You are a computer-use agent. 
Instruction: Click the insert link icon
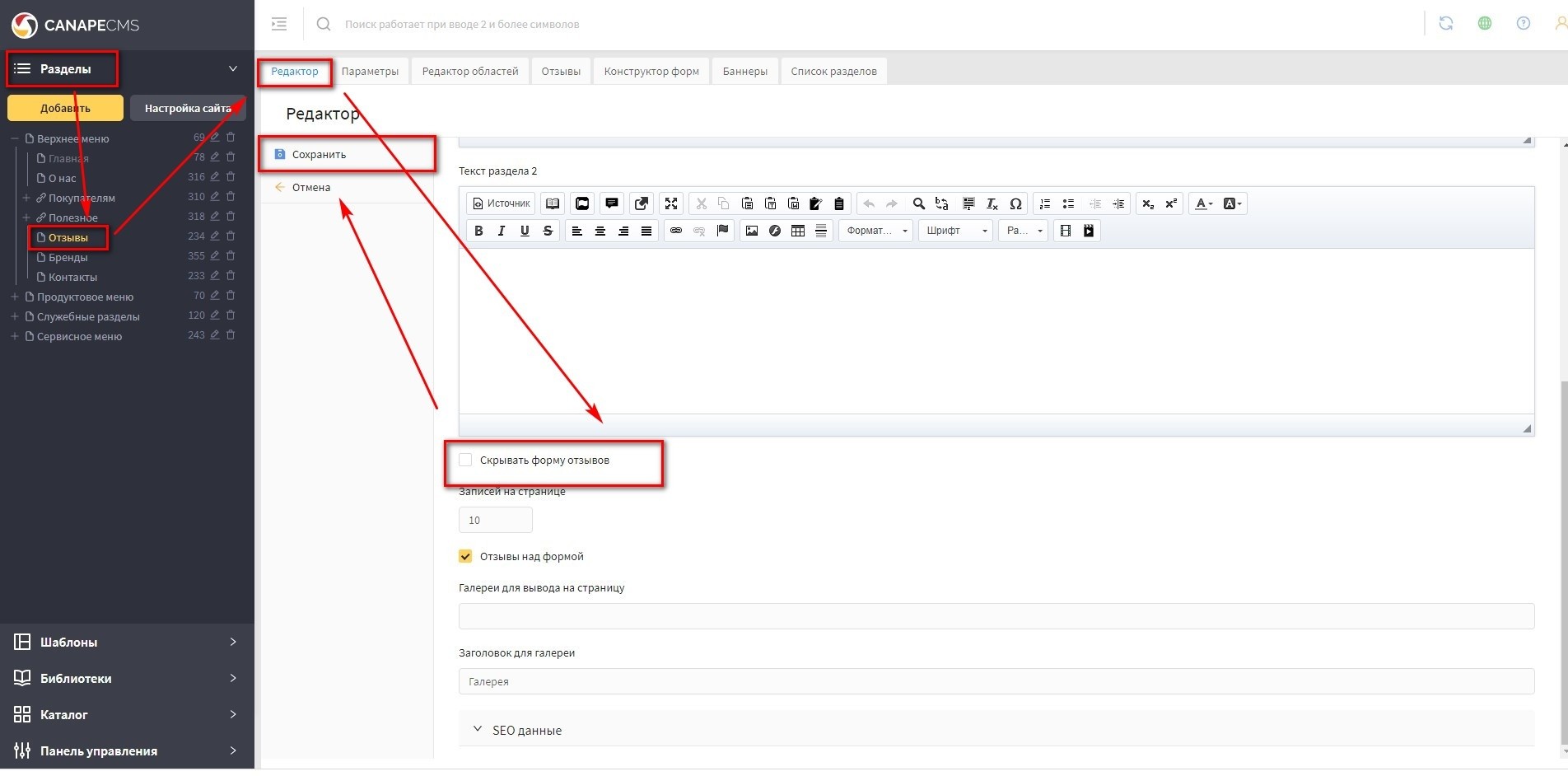(x=675, y=231)
